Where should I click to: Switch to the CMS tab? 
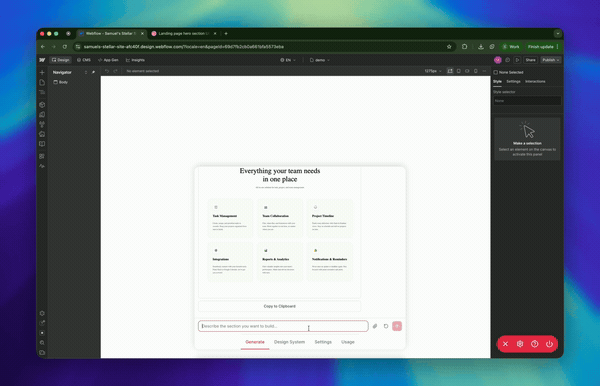tap(84, 60)
